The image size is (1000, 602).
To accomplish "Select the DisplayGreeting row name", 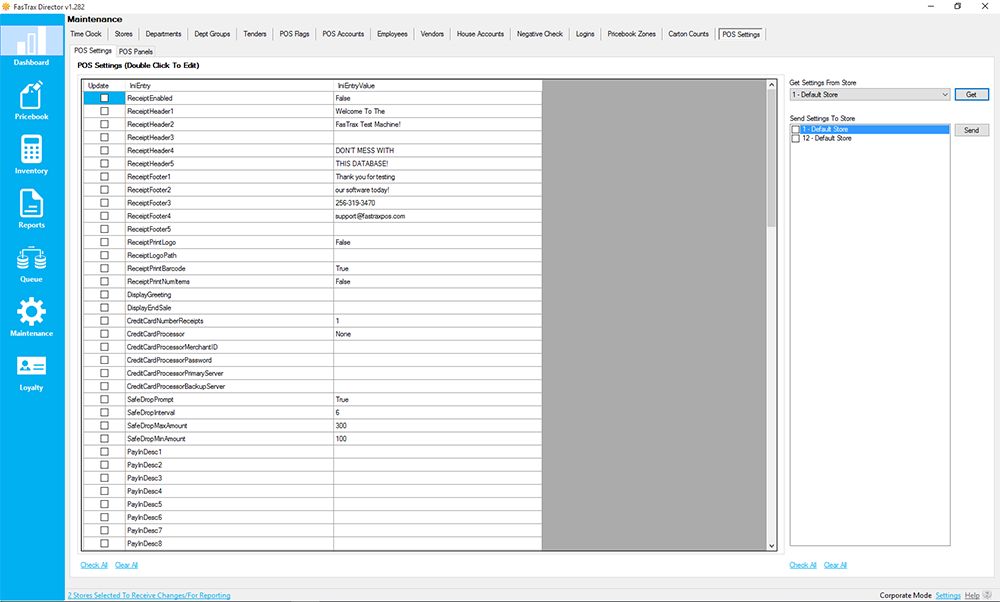I will (229, 295).
